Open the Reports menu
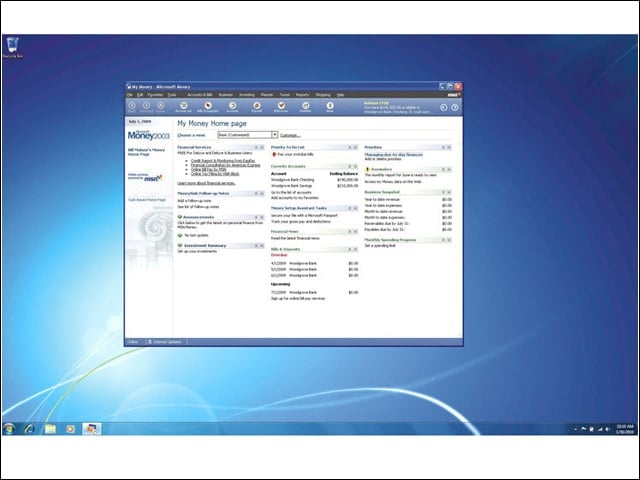This screenshot has width=640, height=480. 302,95
